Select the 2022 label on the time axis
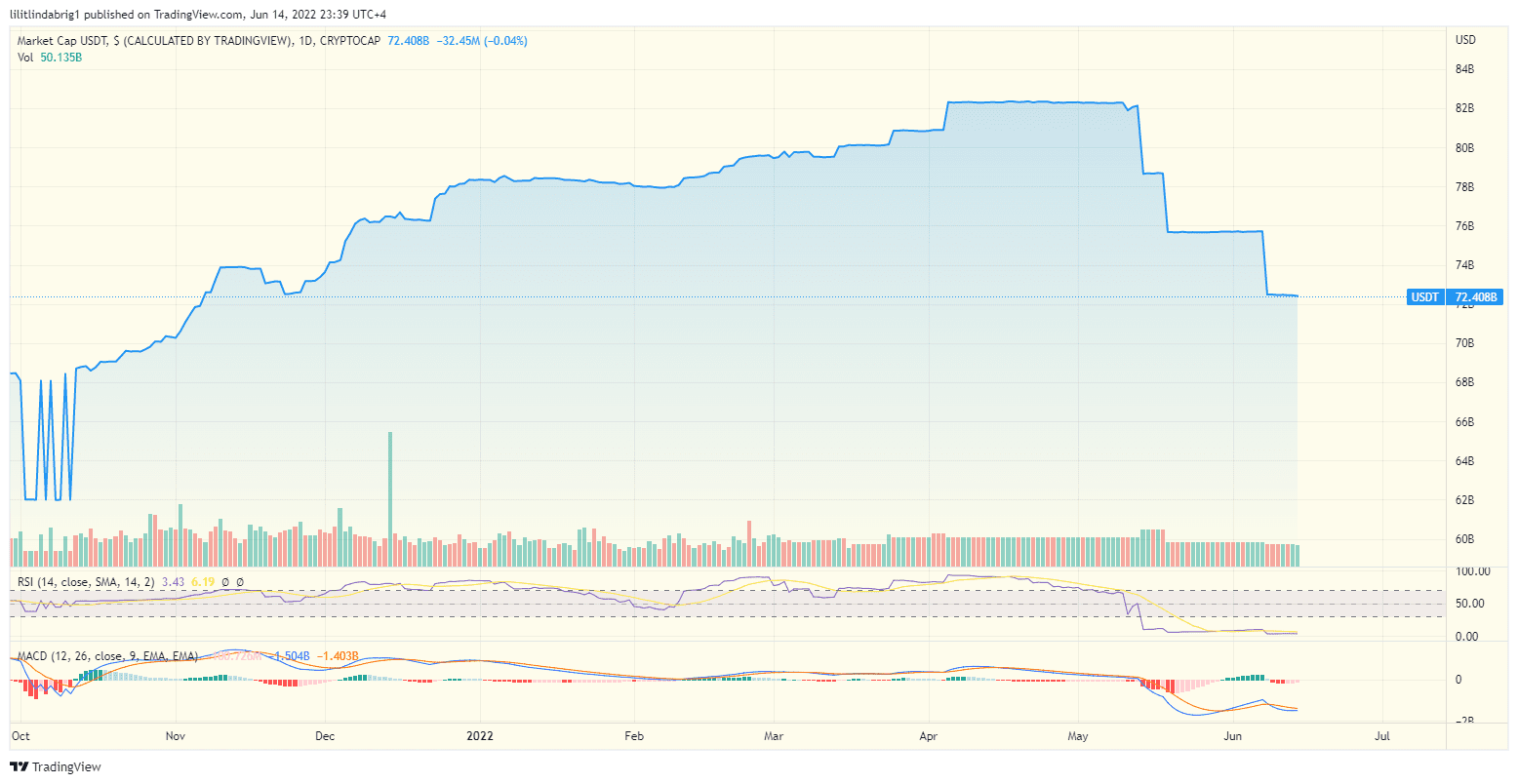This screenshot has width=1518, height=784. tap(480, 736)
